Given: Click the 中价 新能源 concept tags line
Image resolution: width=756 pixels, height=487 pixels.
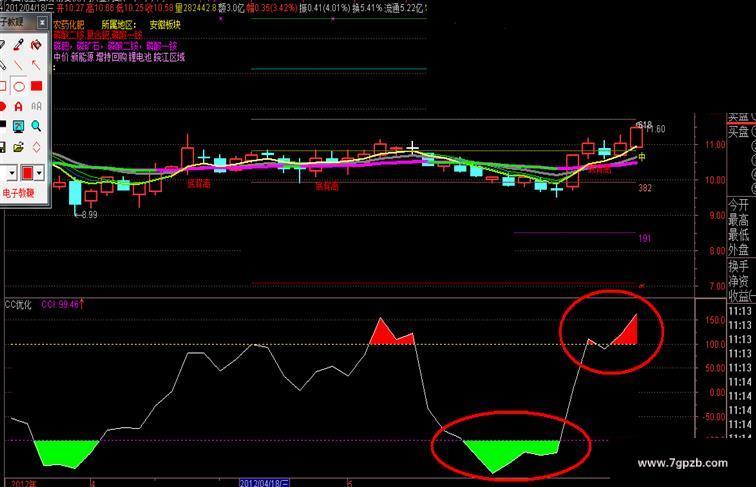Looking at the screenshot, I should coord(119,57).
